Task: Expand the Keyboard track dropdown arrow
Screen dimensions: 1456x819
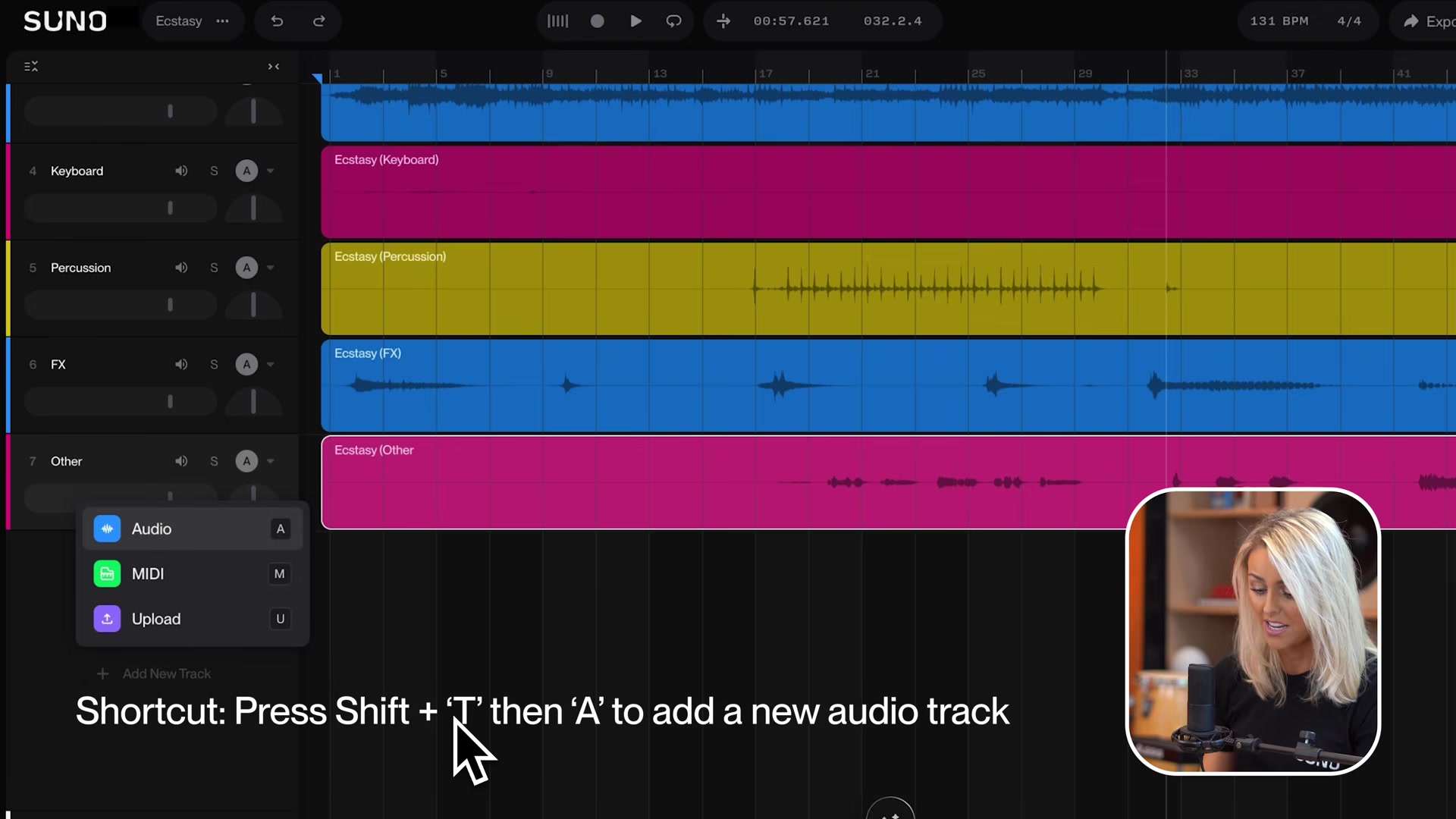Action: click(x=271, y=171)
